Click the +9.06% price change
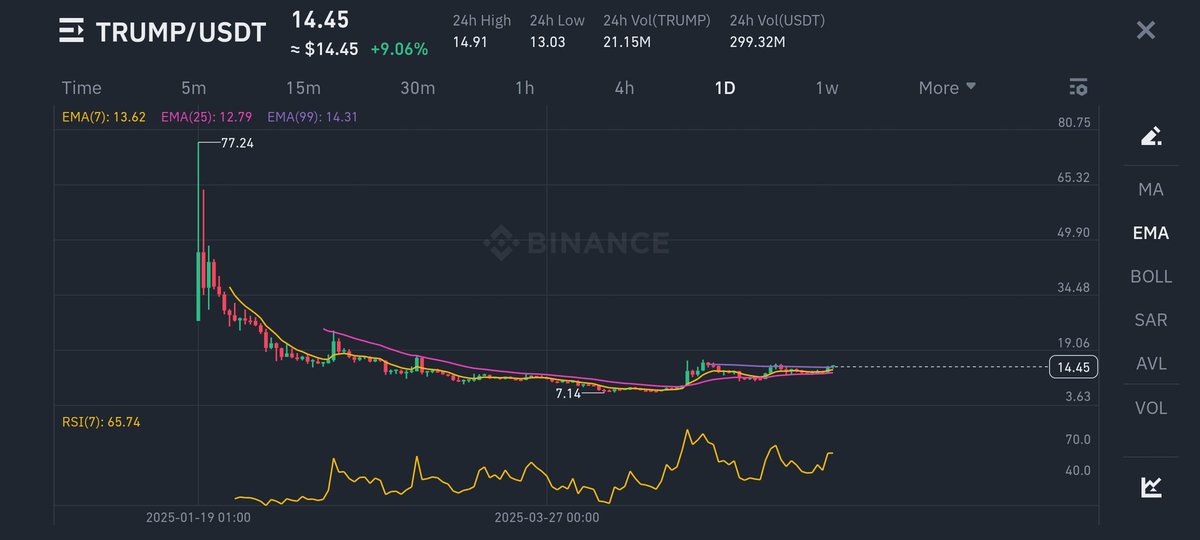1200x540 pixels. [399, 49]
